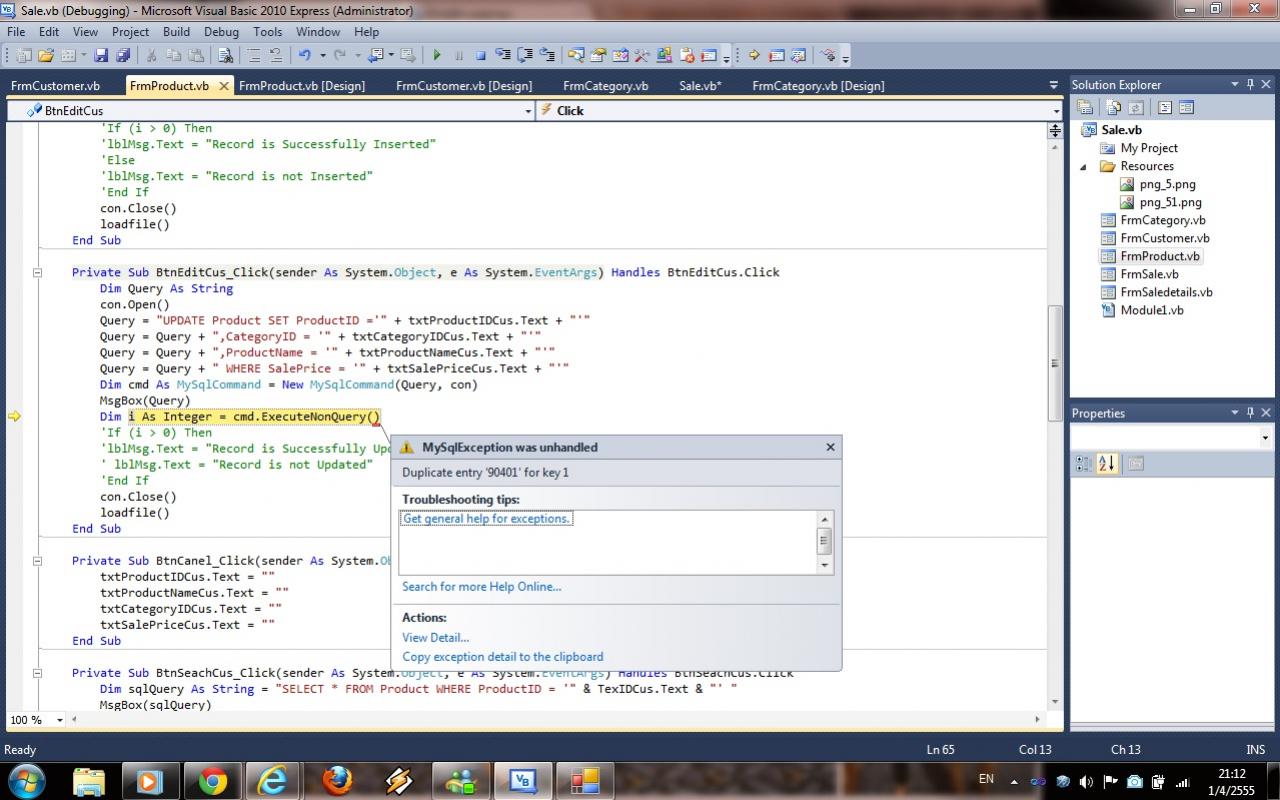
Task: Select My Project in Solution Explorer
Action: tap(1149, 148)
